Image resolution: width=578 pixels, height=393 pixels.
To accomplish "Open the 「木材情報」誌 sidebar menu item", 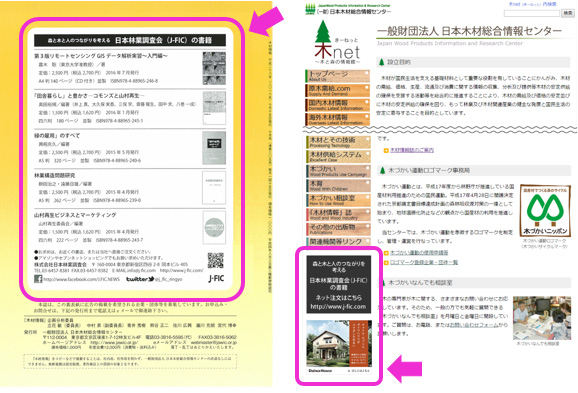I will click(x=338, y=215).
